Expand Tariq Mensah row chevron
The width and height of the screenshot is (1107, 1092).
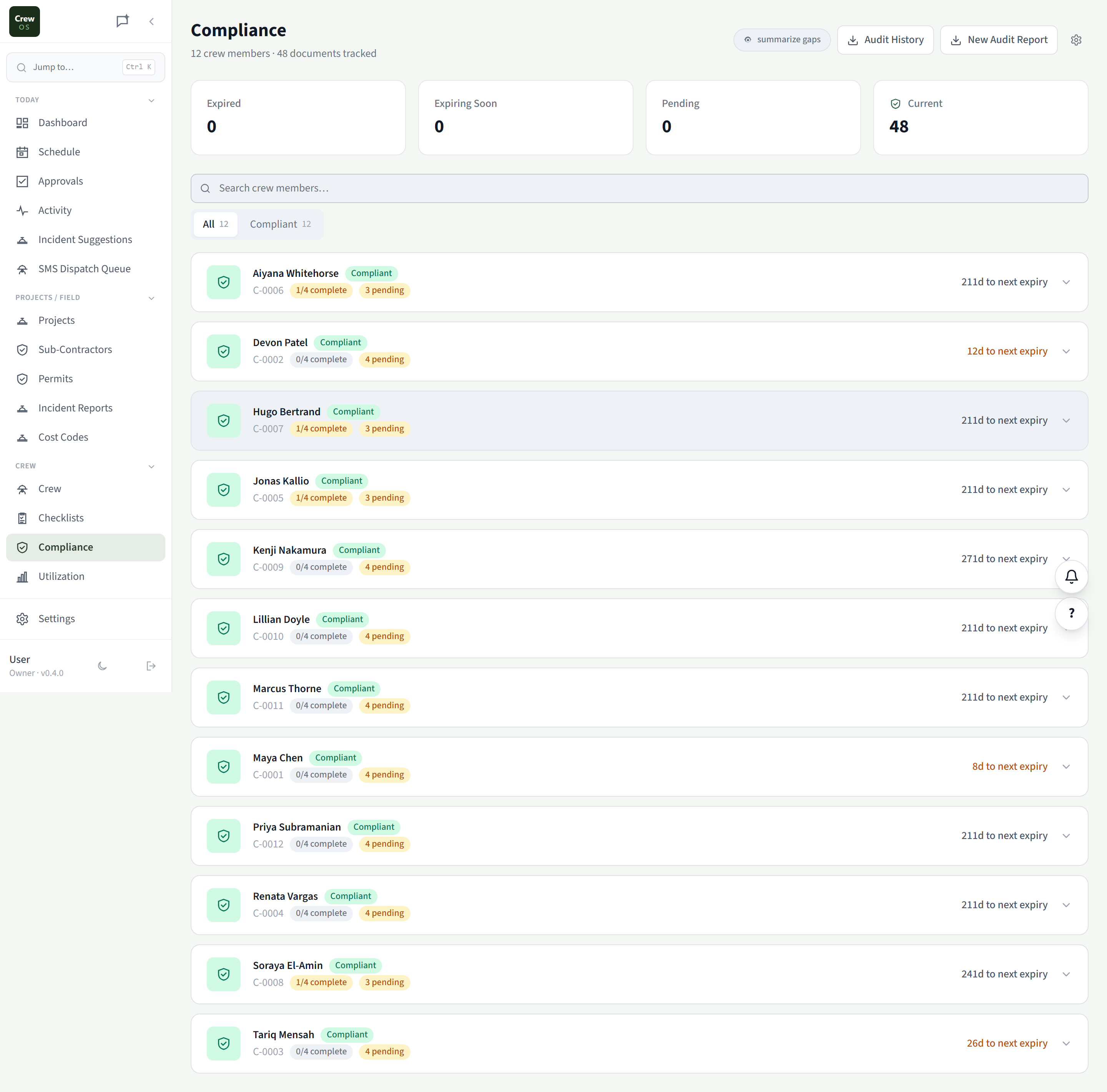[1066, 1043]
